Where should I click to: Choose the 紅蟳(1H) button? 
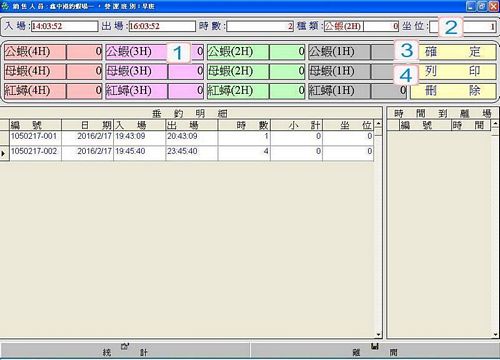(x=339, y=91)
